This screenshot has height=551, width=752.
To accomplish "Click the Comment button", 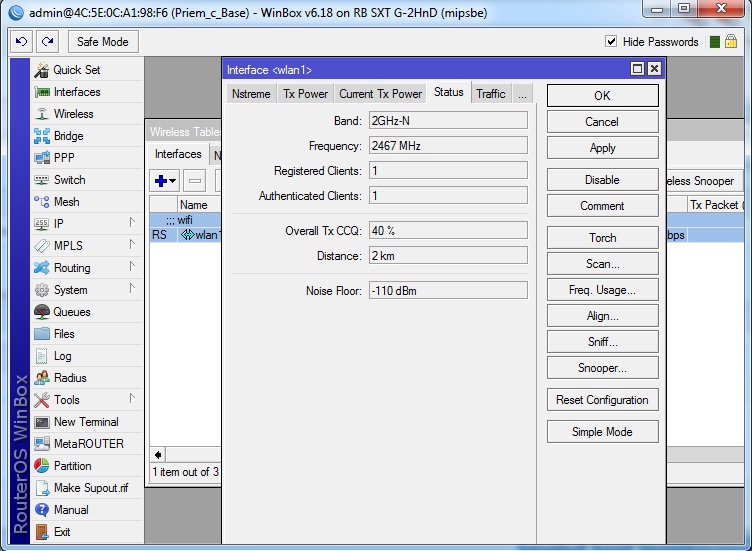I will (602, 206).
